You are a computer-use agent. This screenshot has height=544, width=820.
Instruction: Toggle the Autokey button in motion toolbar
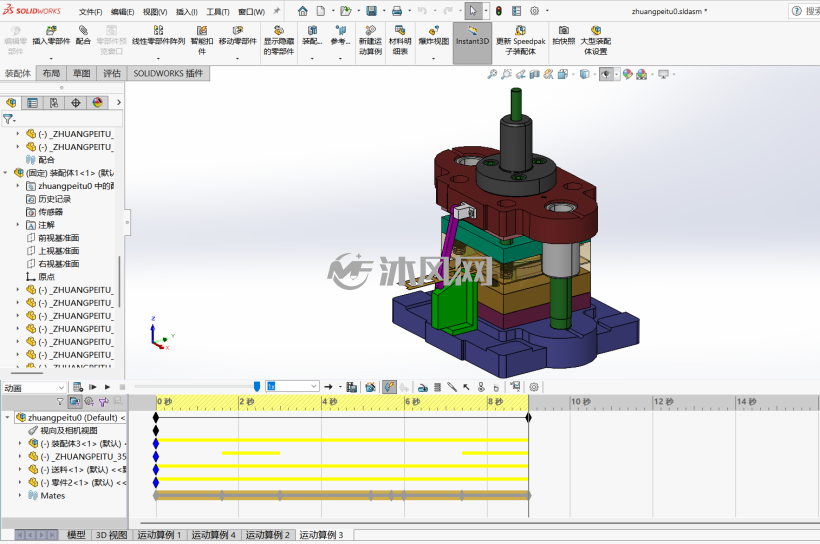pos(389,387)
